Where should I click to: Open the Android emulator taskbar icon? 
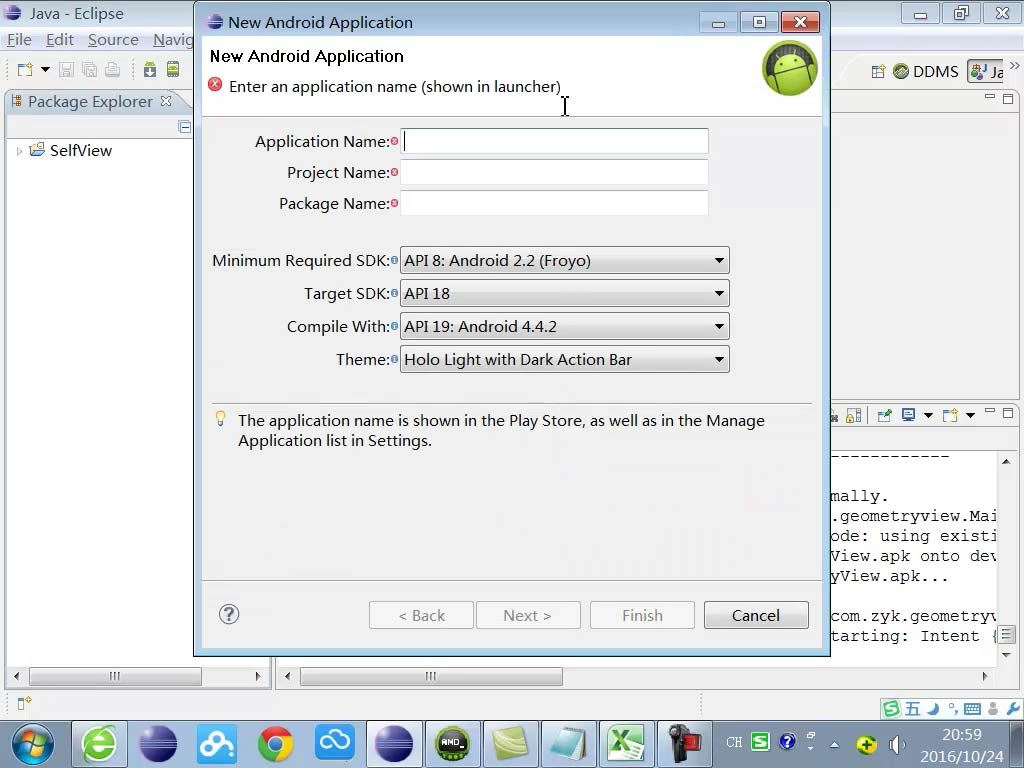click(452, 744)
